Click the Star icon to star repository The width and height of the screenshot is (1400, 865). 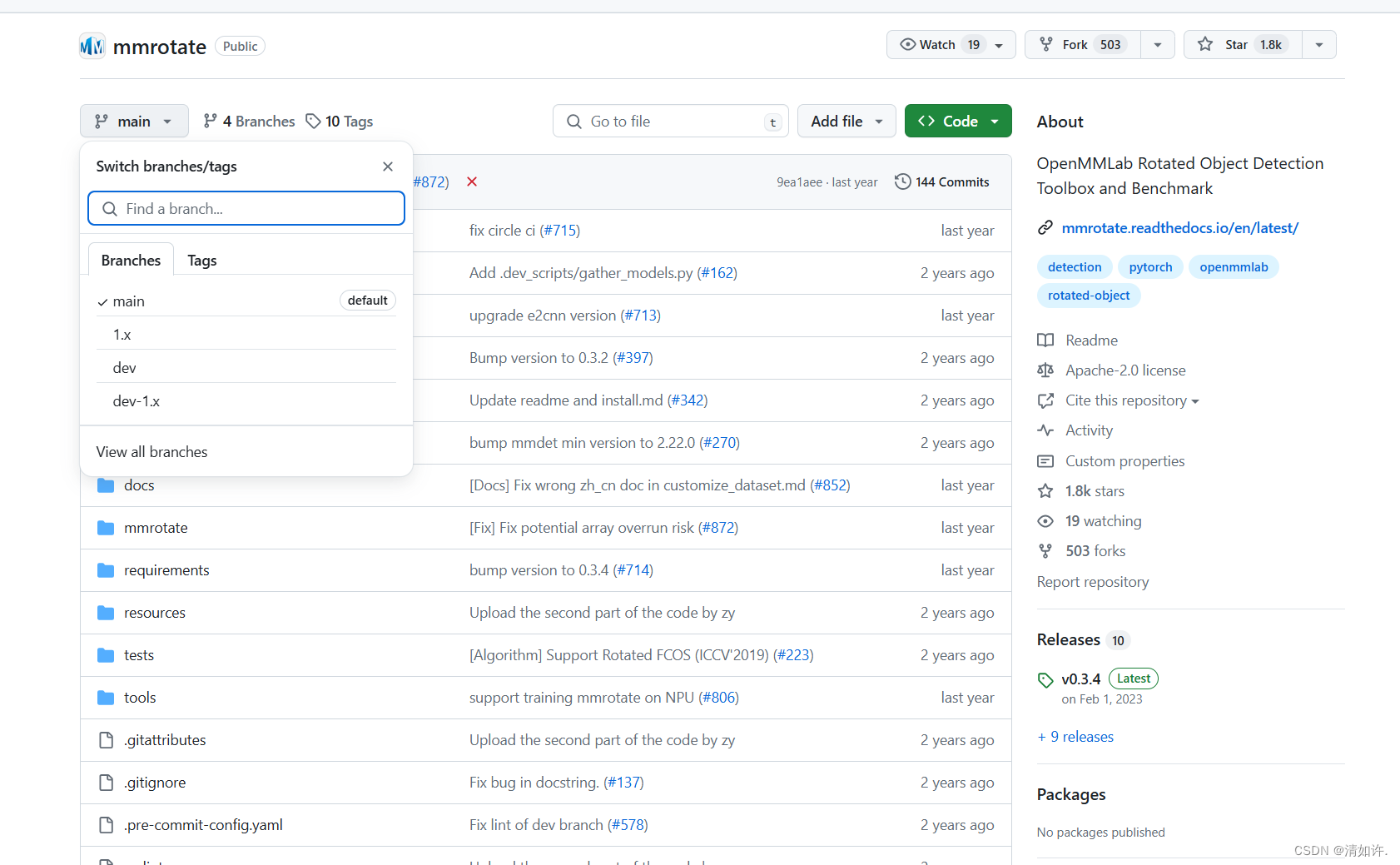pyautogui.click(x=1204, y=45)
